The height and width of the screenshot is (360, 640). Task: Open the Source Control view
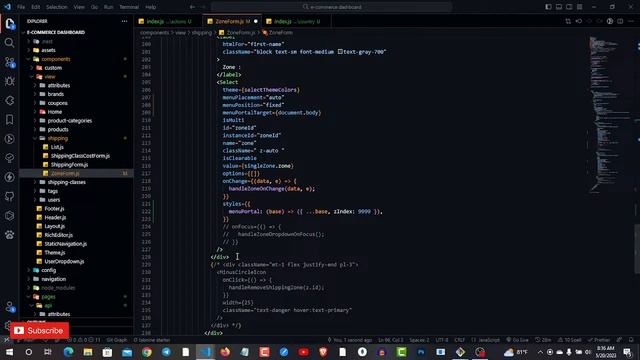(9, 62)
